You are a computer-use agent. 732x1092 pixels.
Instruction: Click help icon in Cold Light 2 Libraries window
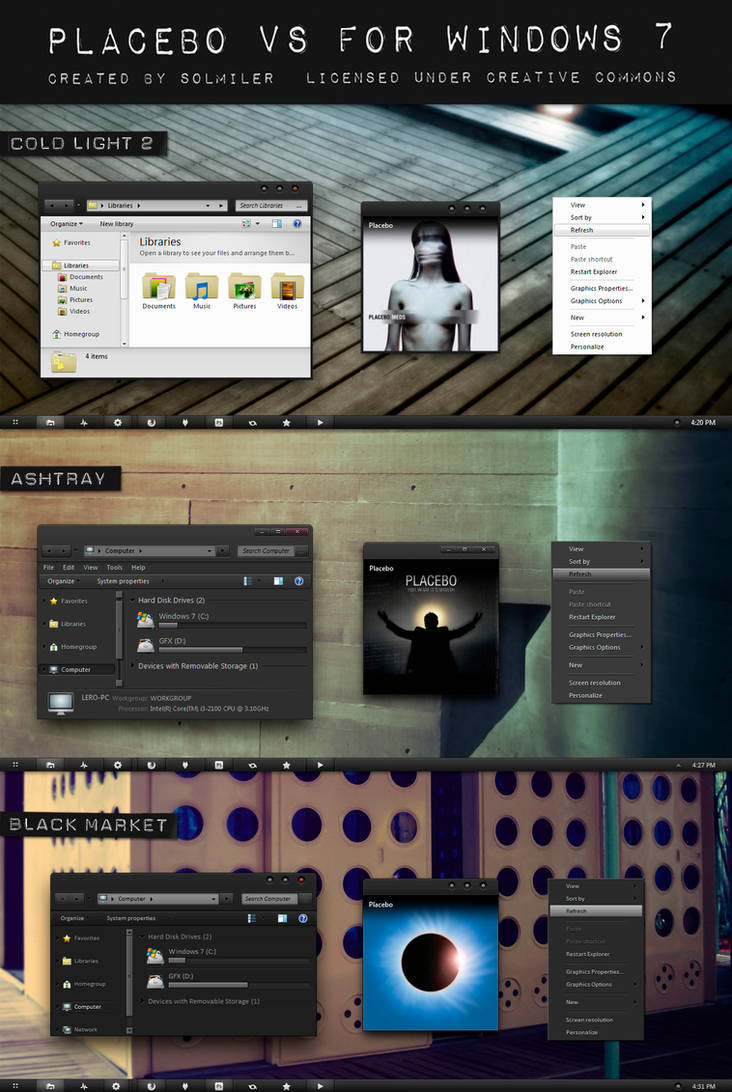click(297, 224)
